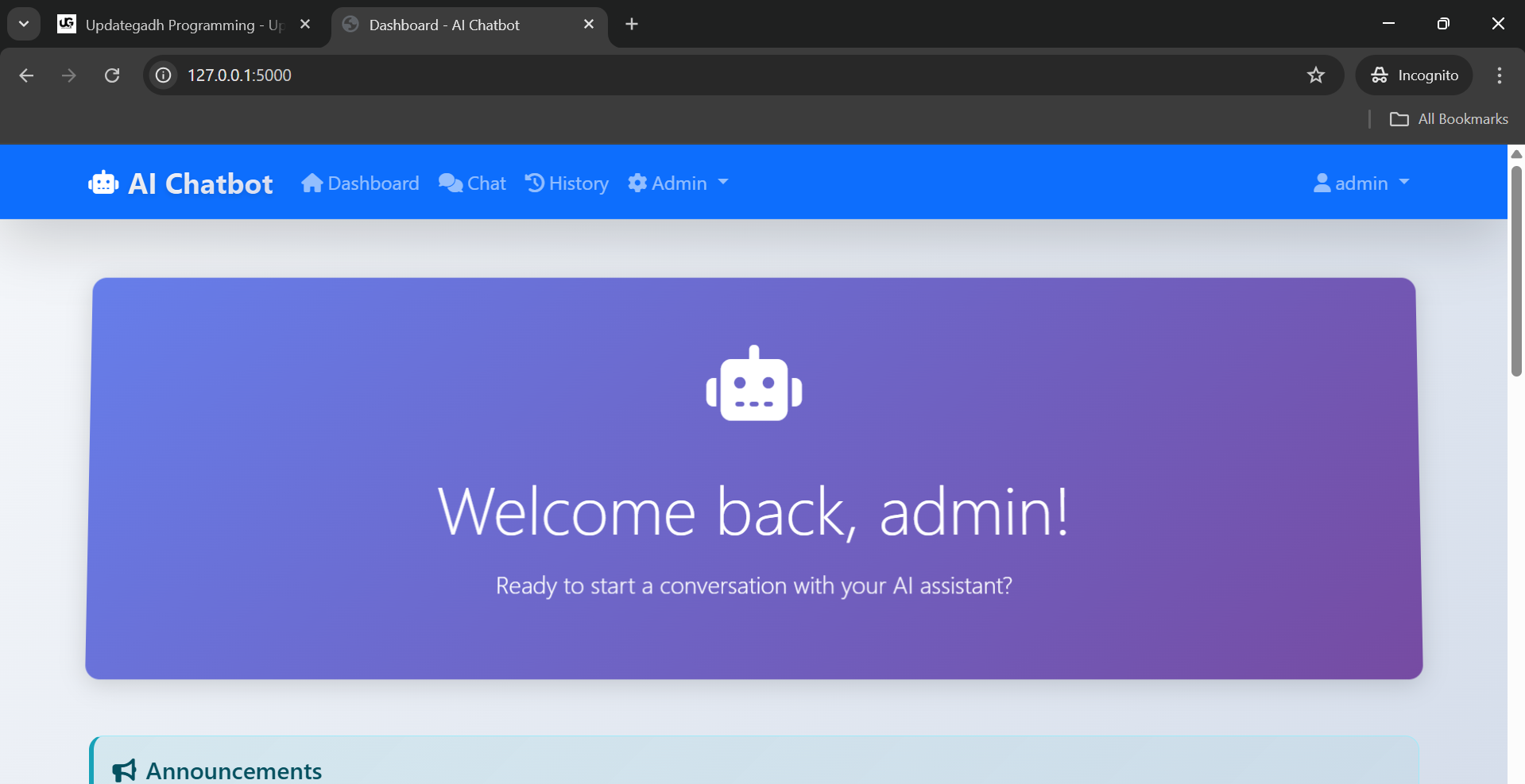This screenshot has height=784, width=1525.
Task: Click the address bar showing 127.0.0.1:5000
Action: pos(715,75)
